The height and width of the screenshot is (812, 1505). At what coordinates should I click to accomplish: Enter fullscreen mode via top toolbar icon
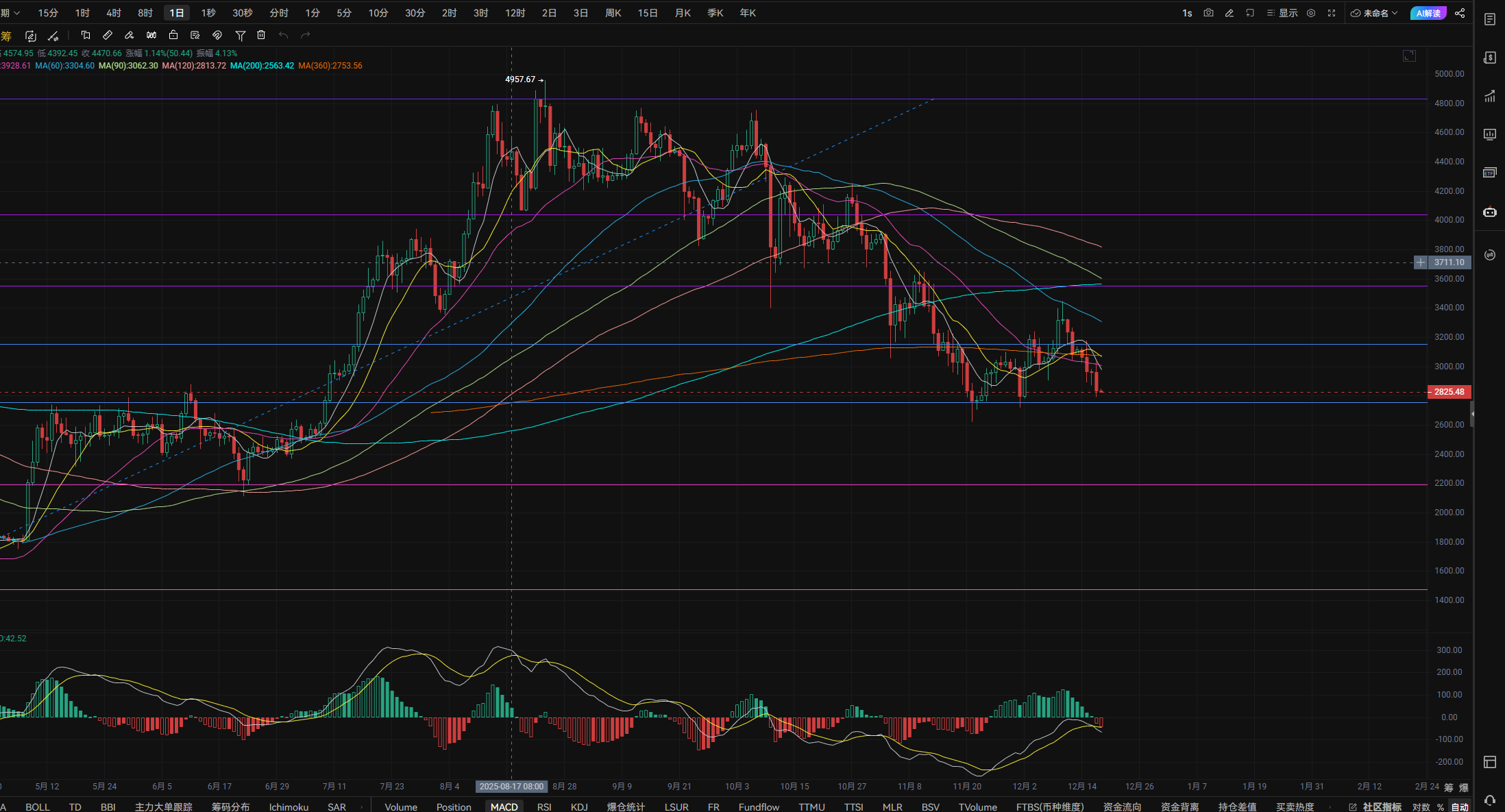point(1332,13)
